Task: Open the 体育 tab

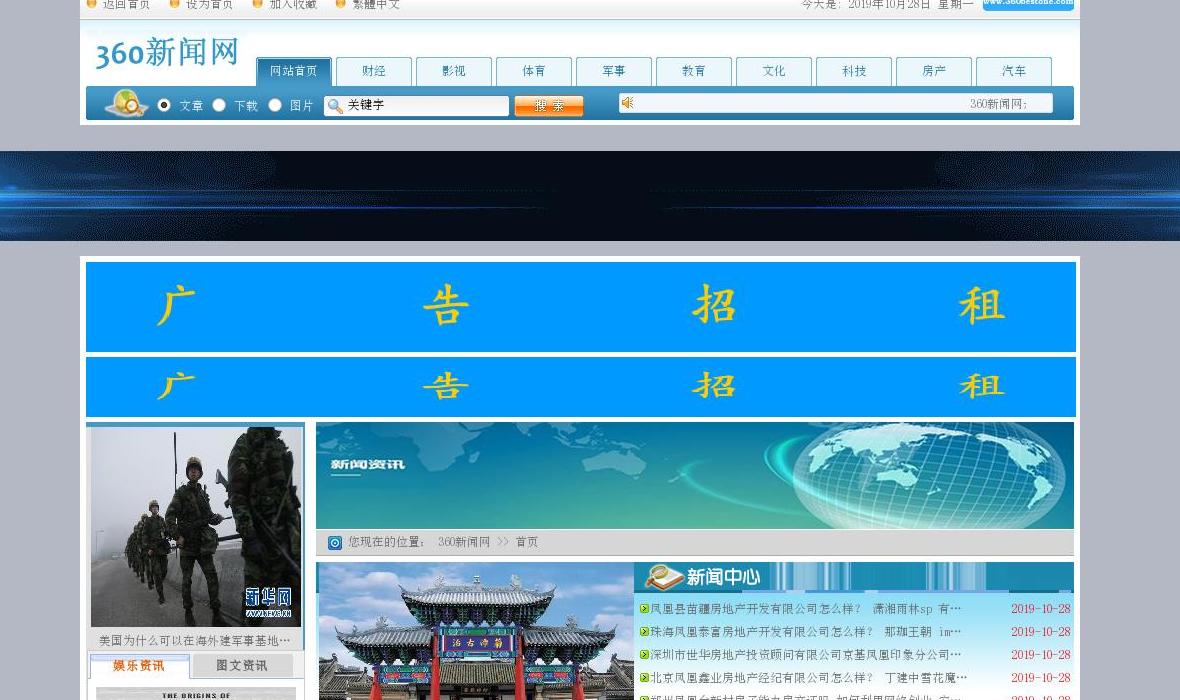Action: pos(534,72)
